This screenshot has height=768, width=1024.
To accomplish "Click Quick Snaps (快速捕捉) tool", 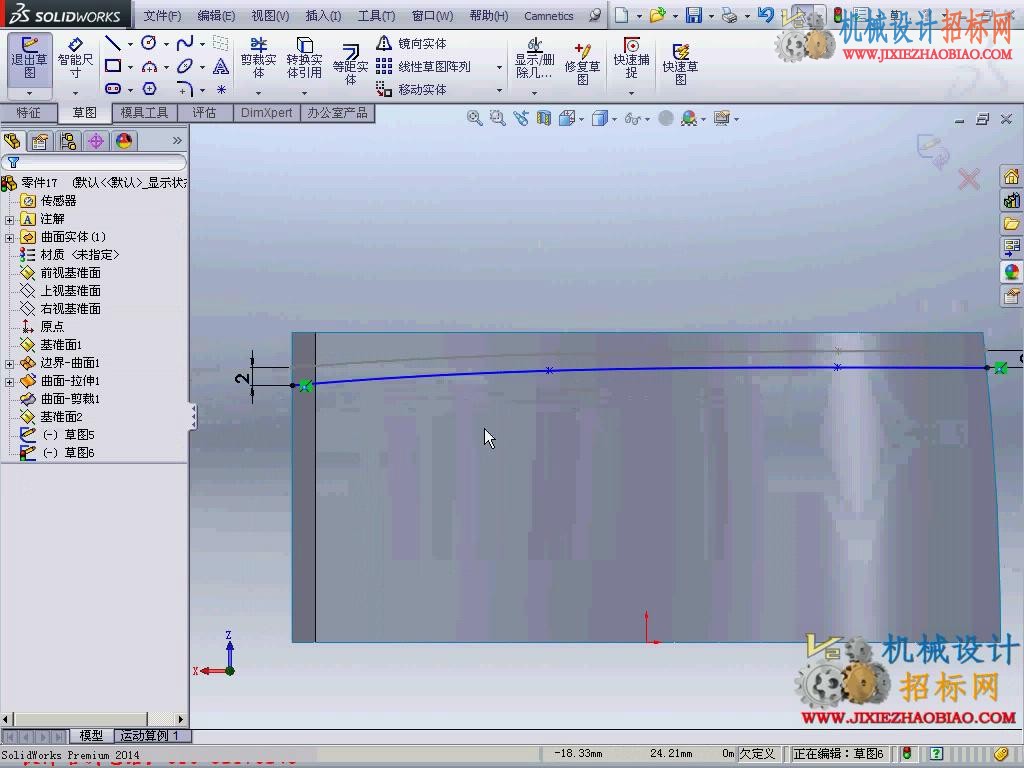I will click(631, 59).
